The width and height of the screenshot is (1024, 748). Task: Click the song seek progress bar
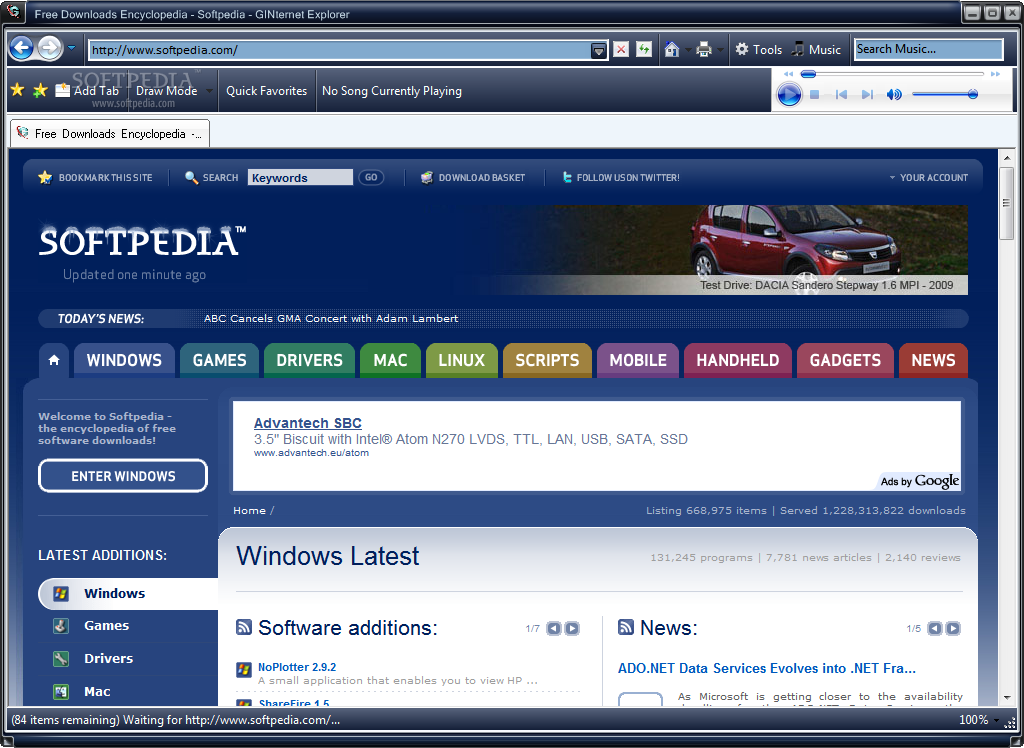[x=892, y=74]
